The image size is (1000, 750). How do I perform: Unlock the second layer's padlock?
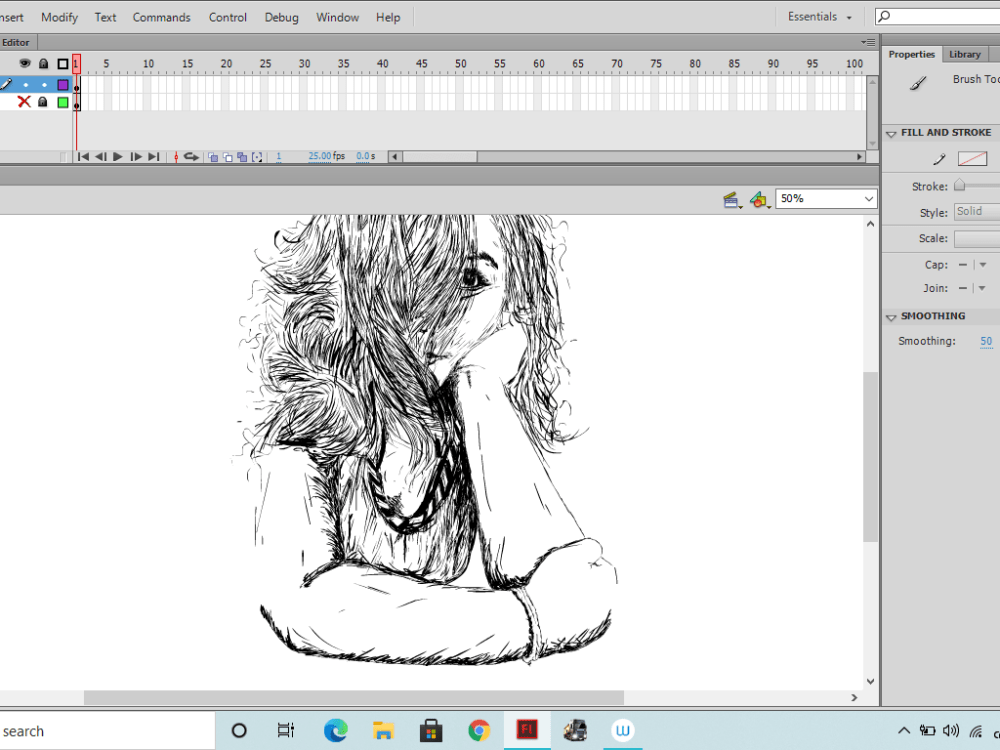pyautogui.click(x=43, y=102)
